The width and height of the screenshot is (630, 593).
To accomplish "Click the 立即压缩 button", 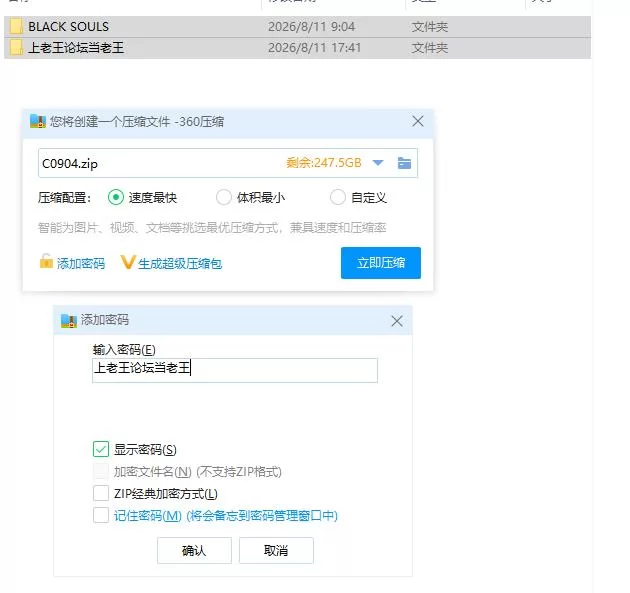I will pyautogui.click(x=381, y=263).
